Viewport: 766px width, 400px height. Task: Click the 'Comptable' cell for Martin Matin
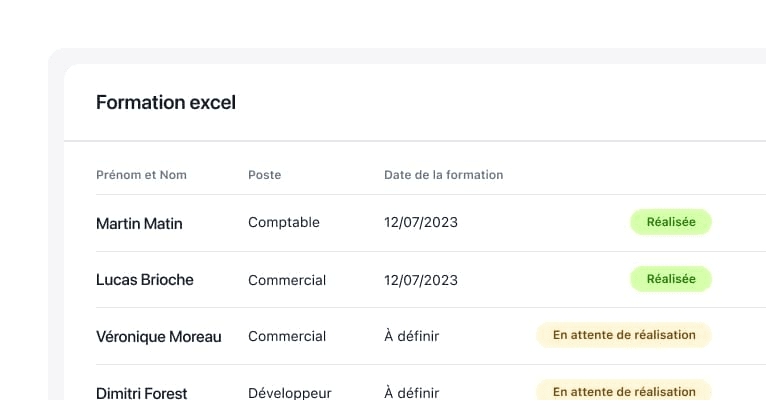283,222
